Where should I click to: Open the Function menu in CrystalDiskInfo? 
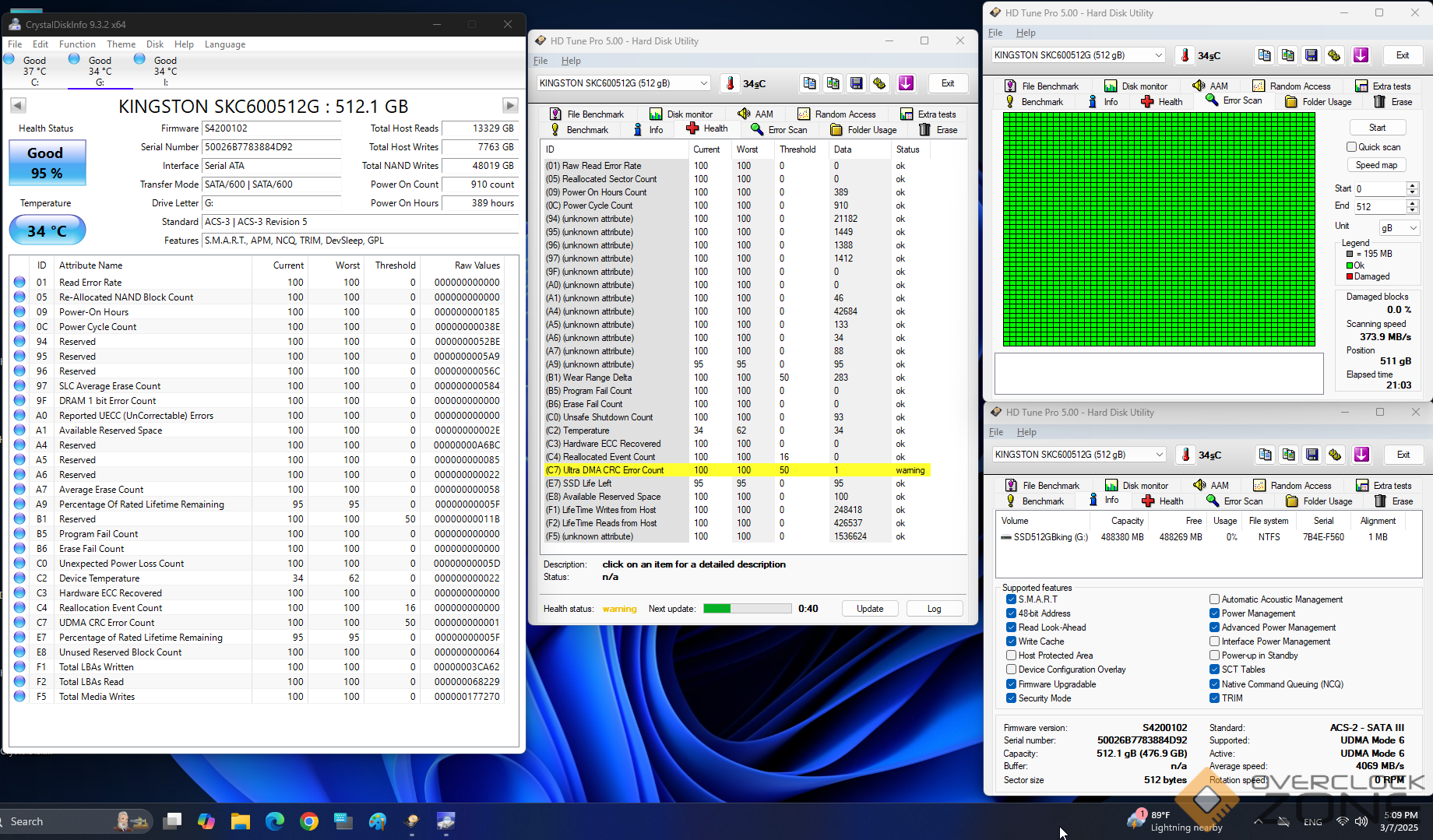[x=77, y=44]
